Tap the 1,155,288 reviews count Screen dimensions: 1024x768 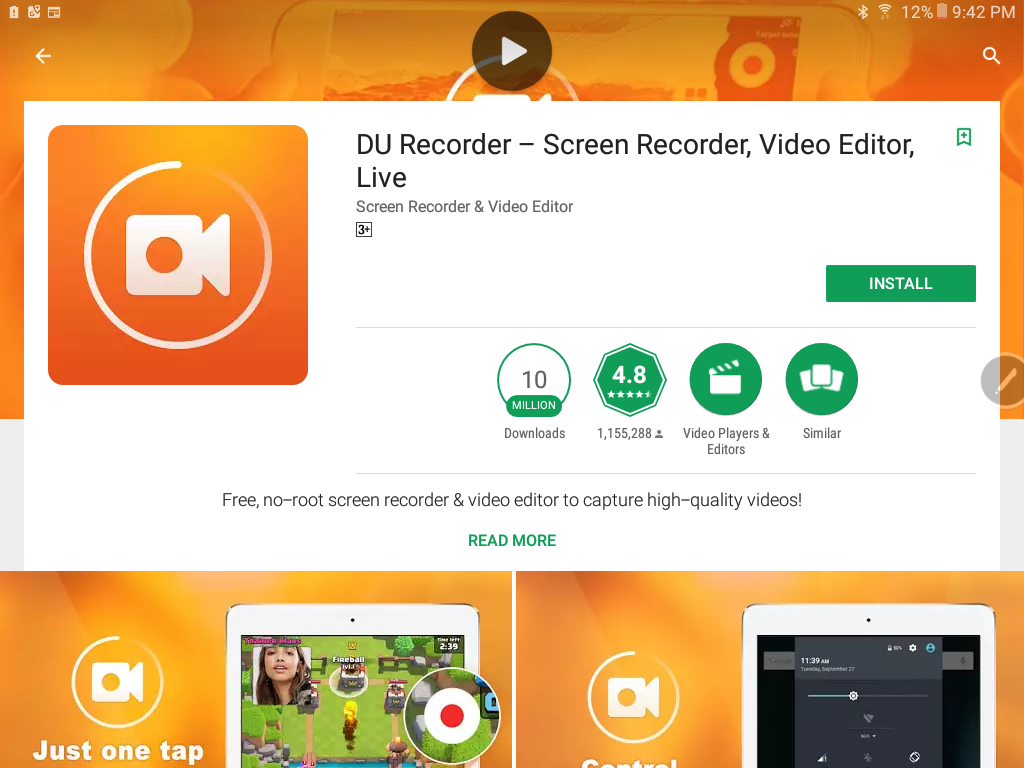coord(630,434)
